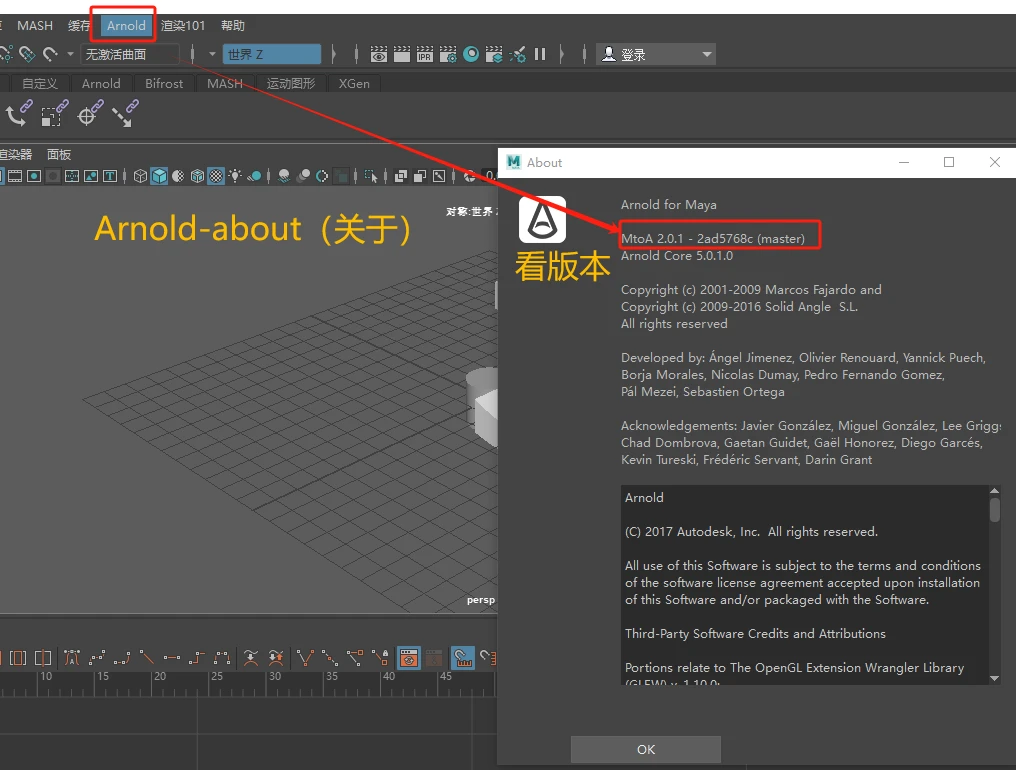
Task: Toggle smooth shade all blue cube icon
Action: (159, 176)
